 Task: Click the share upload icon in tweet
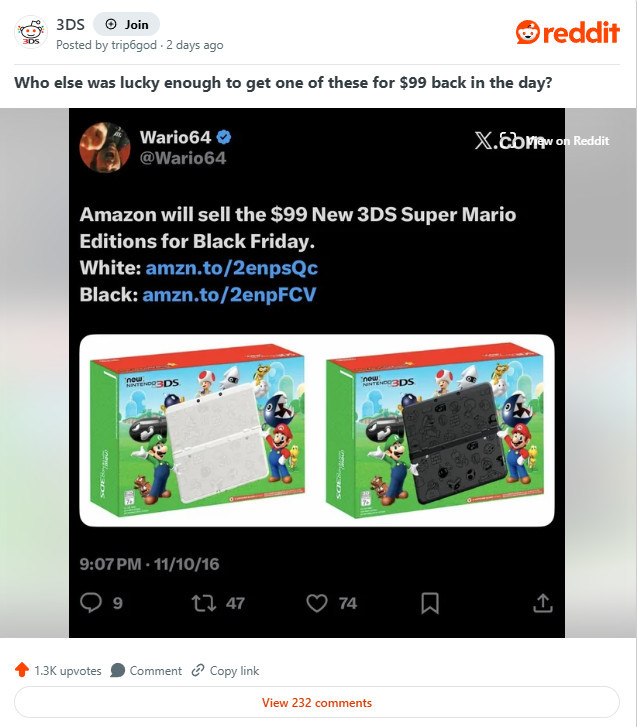click(542, 603)
